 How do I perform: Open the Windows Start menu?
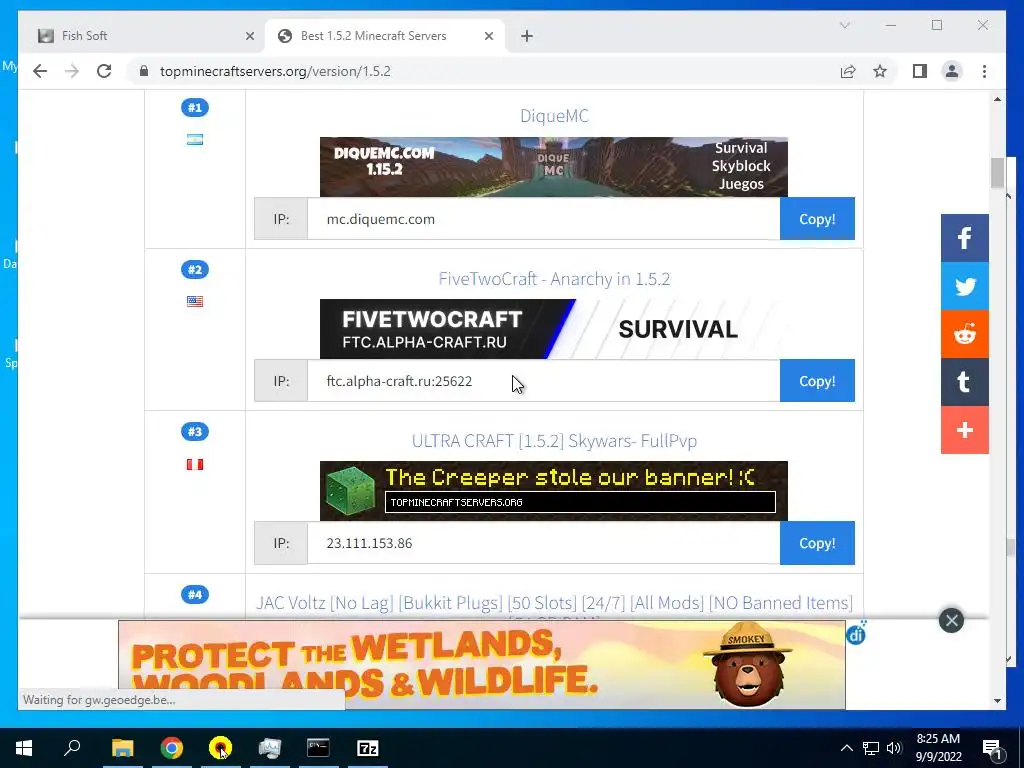(x=24, y=748)
